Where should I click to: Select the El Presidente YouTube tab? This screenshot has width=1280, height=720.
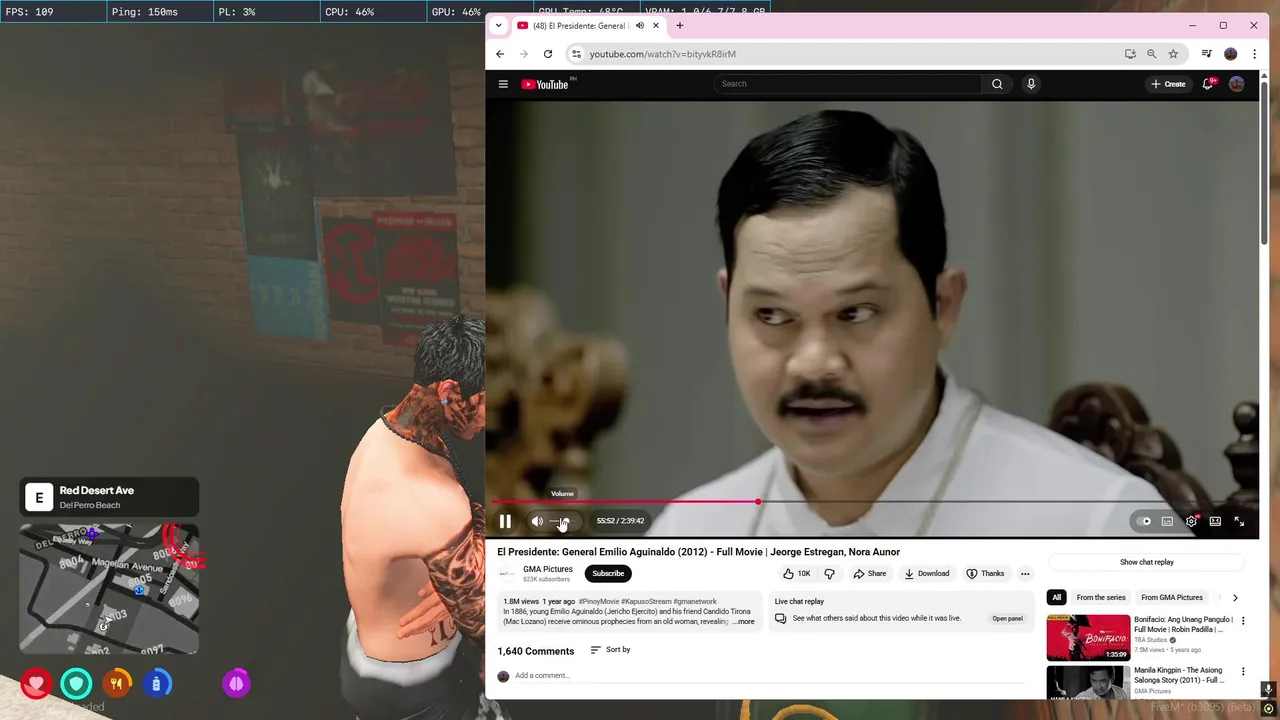click(x=589, y=26)
